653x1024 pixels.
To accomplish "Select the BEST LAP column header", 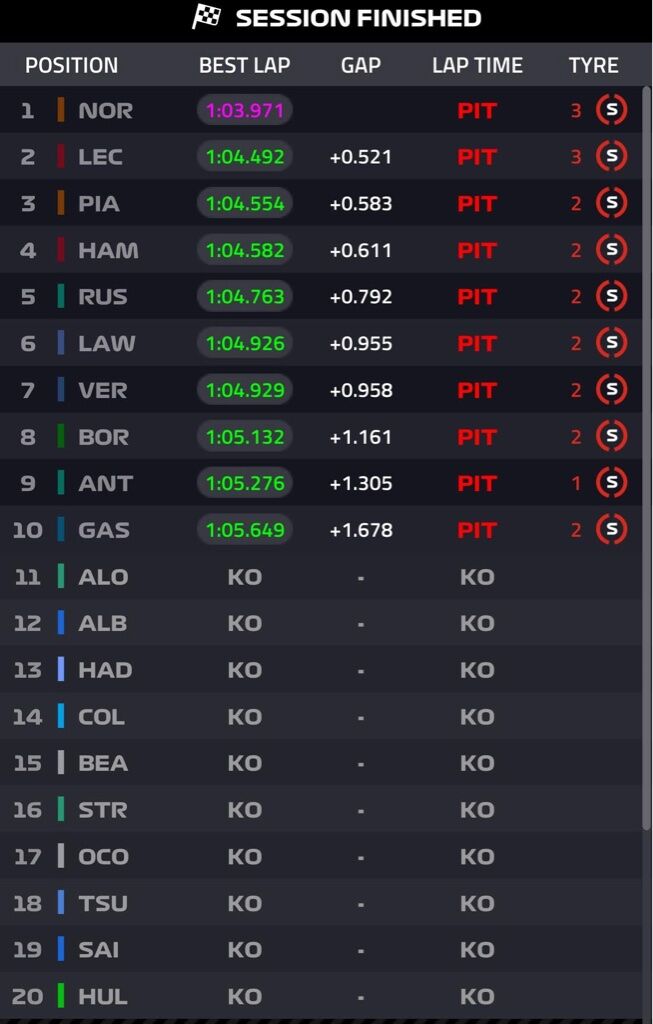I will coord(245,65).
